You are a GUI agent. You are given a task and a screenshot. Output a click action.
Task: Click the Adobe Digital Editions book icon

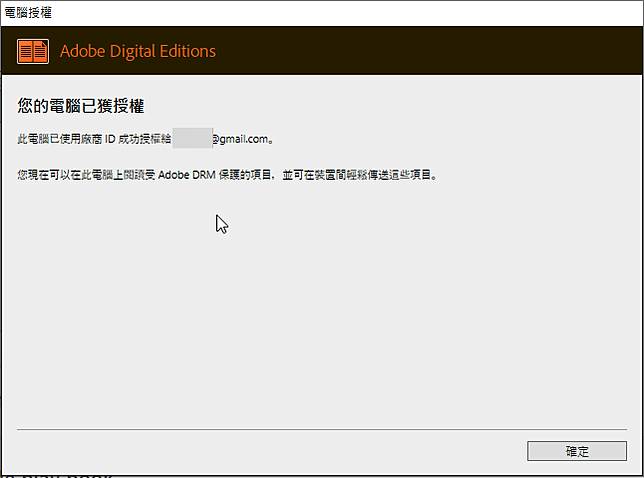pos(33,51)
